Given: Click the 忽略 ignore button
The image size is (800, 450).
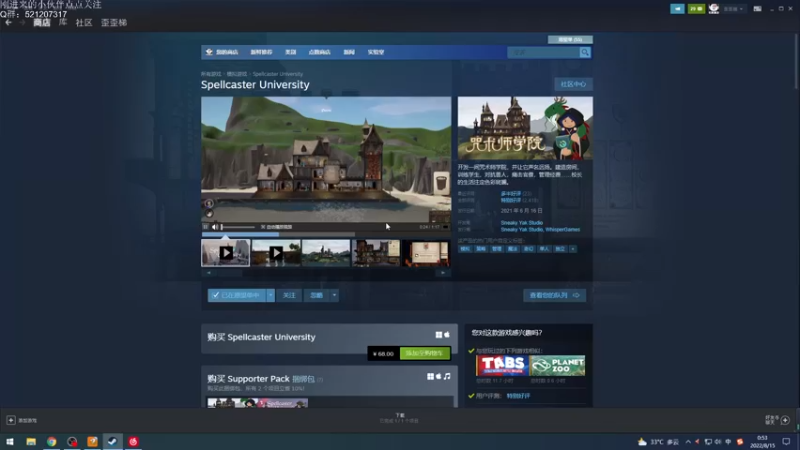Looking at the screenshot, I should pos(317,295).
